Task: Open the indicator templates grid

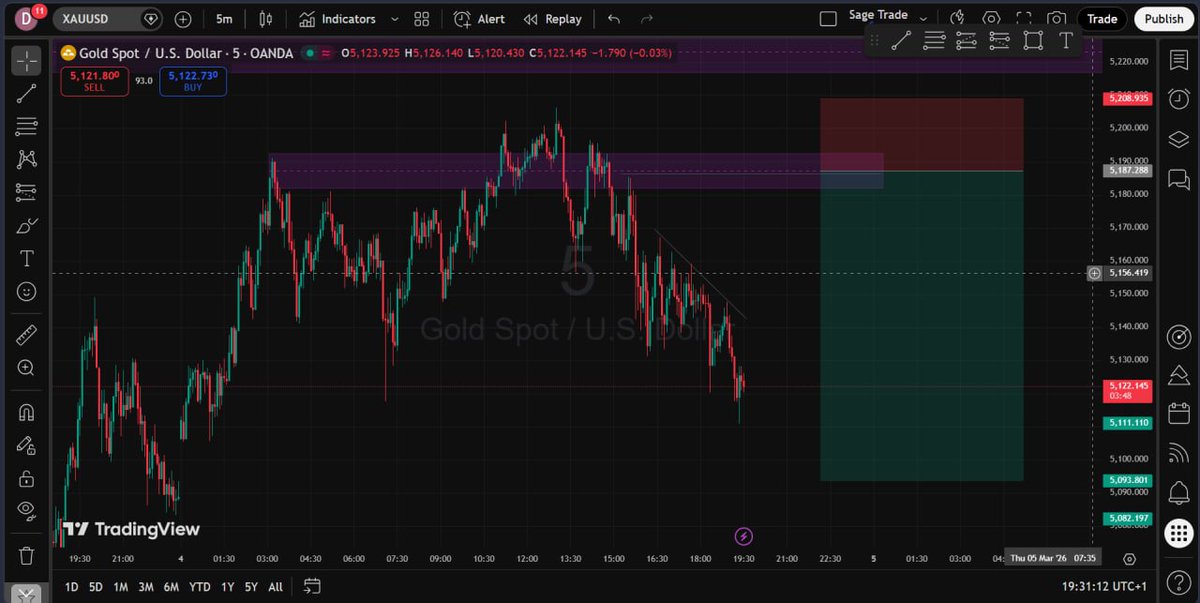Action: (421, 19)
